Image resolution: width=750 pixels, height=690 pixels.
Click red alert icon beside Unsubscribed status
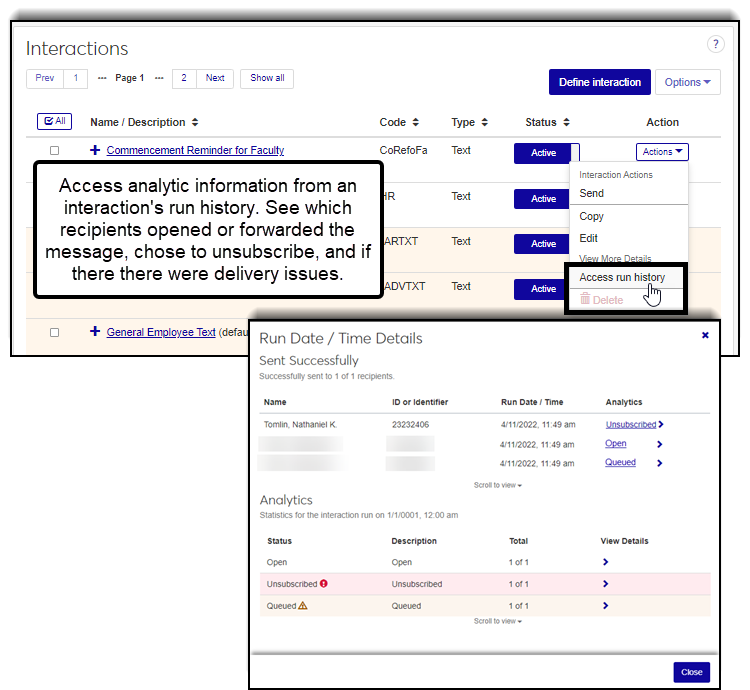[324, 584]
